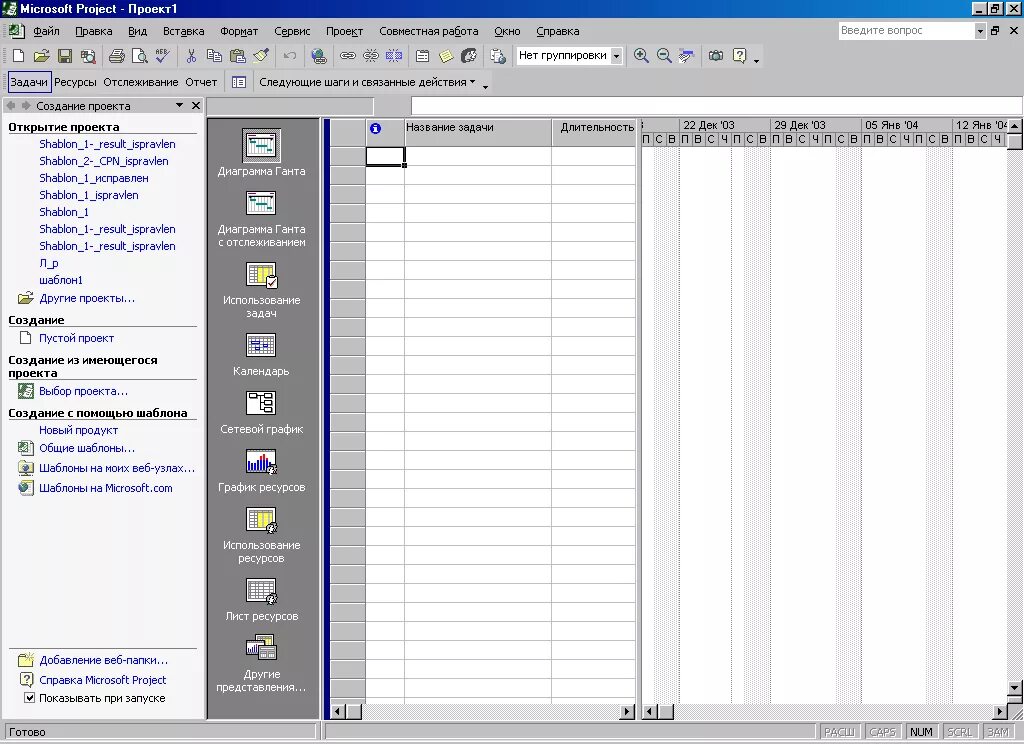The width and height of the screenshot is (1024, 744).
Task: Click the Assign Resources icon
Action: (x=469, y=56)
